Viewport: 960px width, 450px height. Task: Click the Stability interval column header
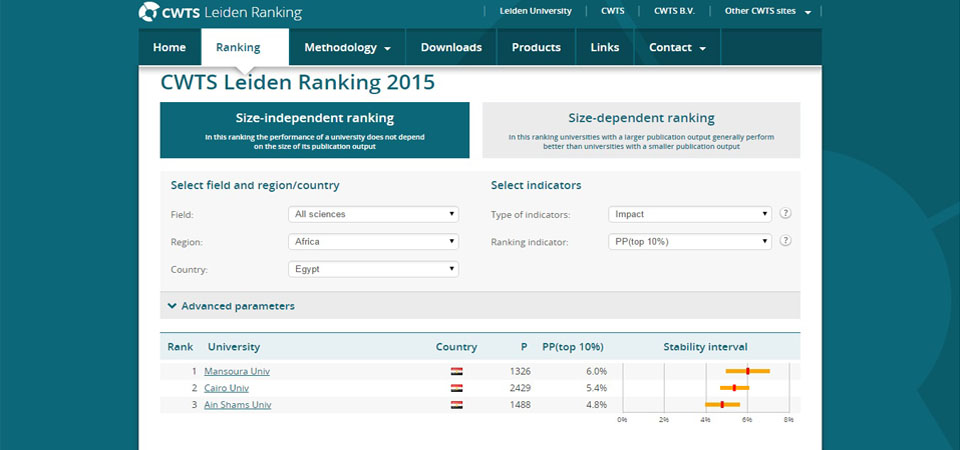tap(705, 347)
